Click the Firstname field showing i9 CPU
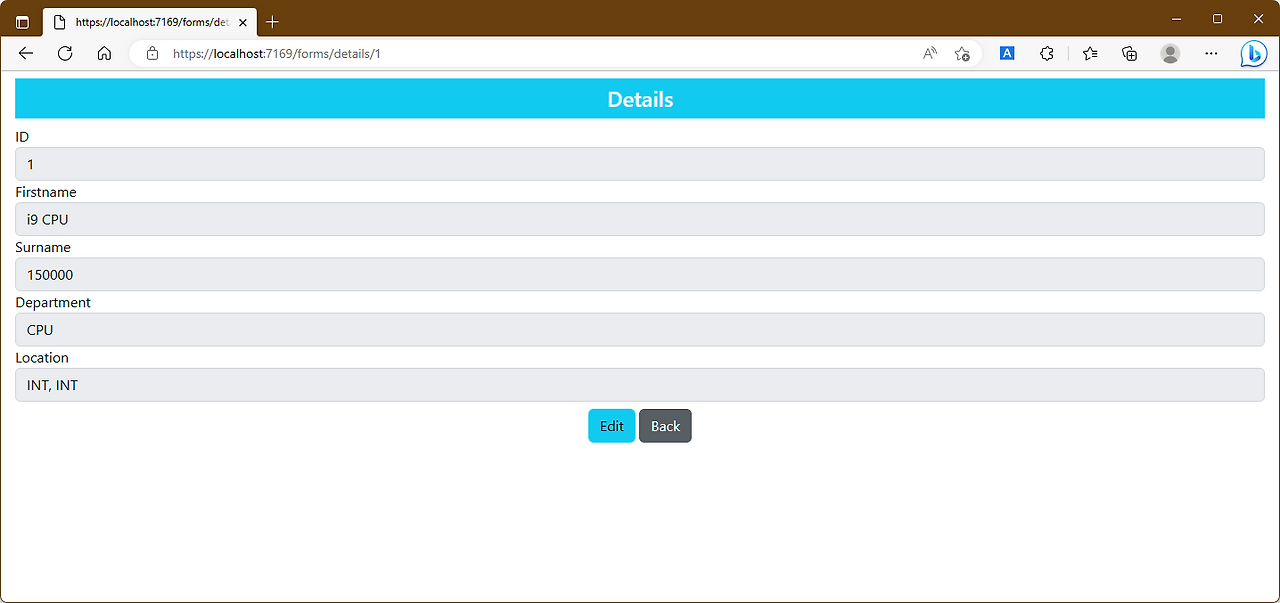This screenshot has height=603, width=1280. pyautogui.click(x=640, y=219)
